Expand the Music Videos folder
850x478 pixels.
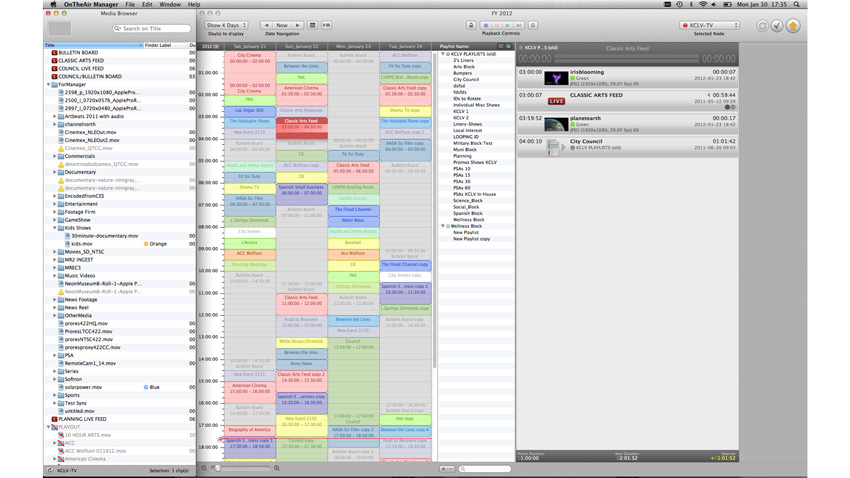(54, 276)
